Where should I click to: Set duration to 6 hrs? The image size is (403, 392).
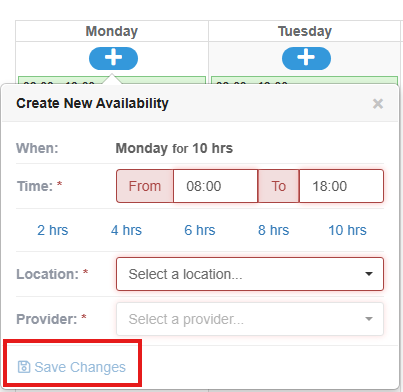coord(200,230)
